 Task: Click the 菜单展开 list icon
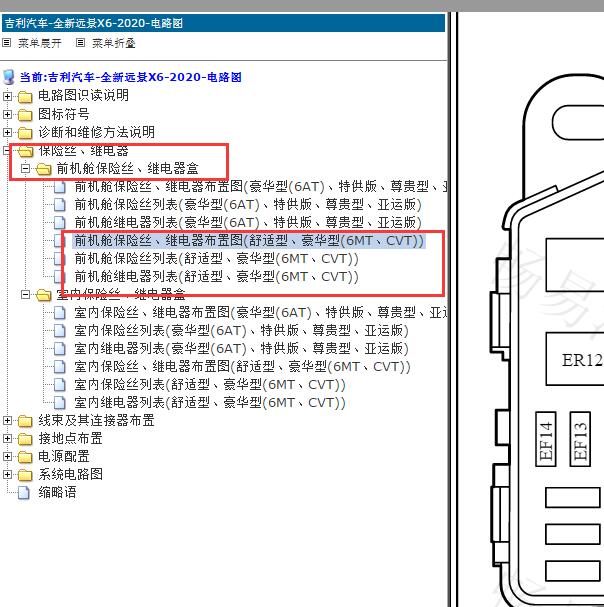pos(7,43)
